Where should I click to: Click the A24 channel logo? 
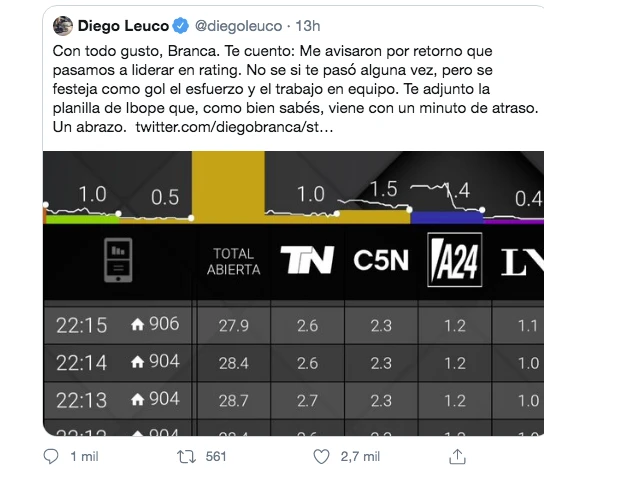[455, 261]
